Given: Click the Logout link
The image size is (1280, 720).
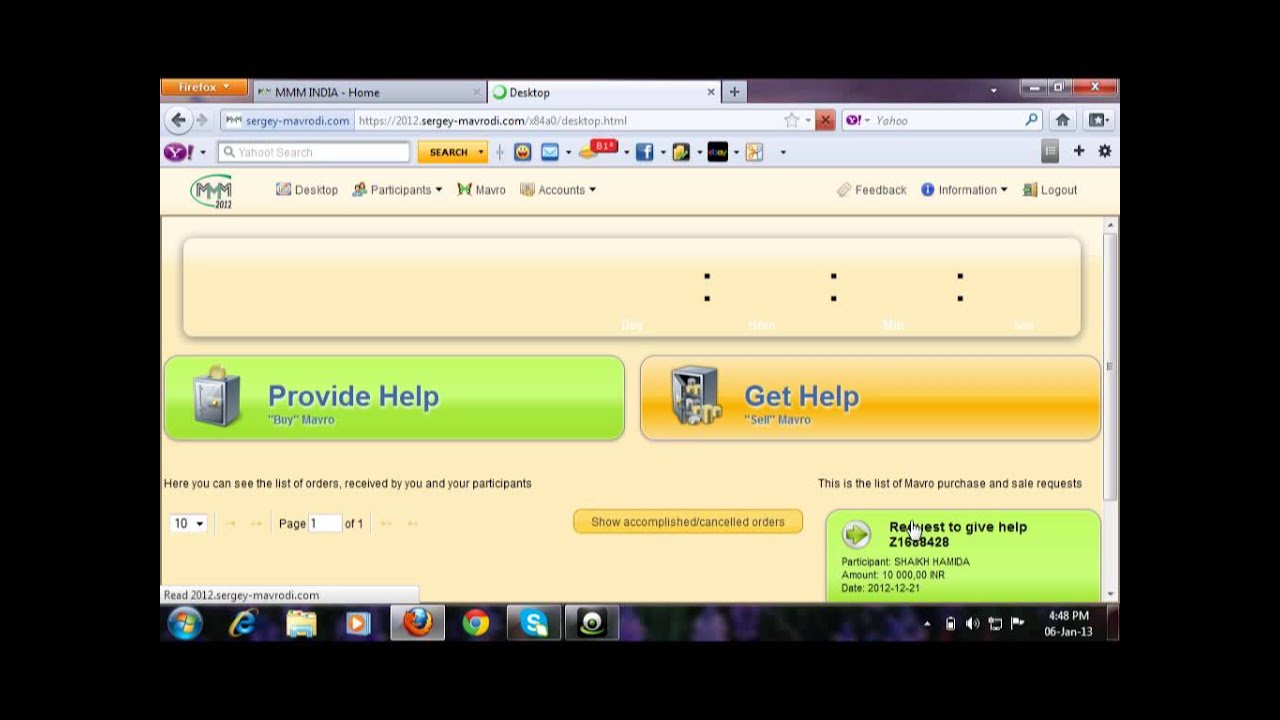Looking at the screenshot, I should pyautogui.click(x=1050, y=190).
